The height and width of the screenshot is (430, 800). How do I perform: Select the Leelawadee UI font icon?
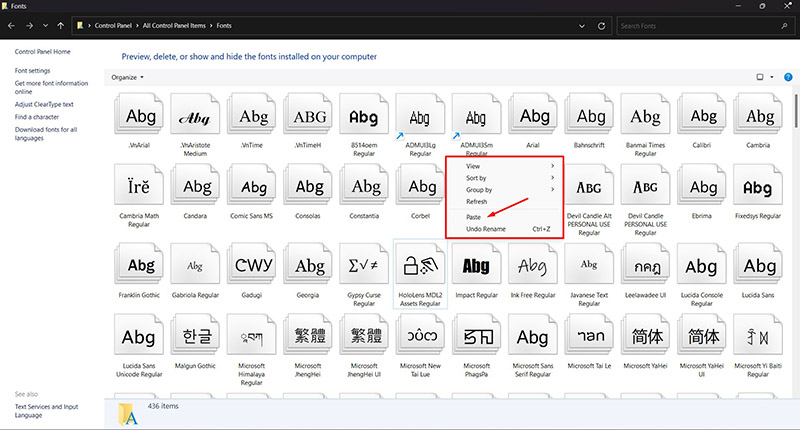point(645,263)
